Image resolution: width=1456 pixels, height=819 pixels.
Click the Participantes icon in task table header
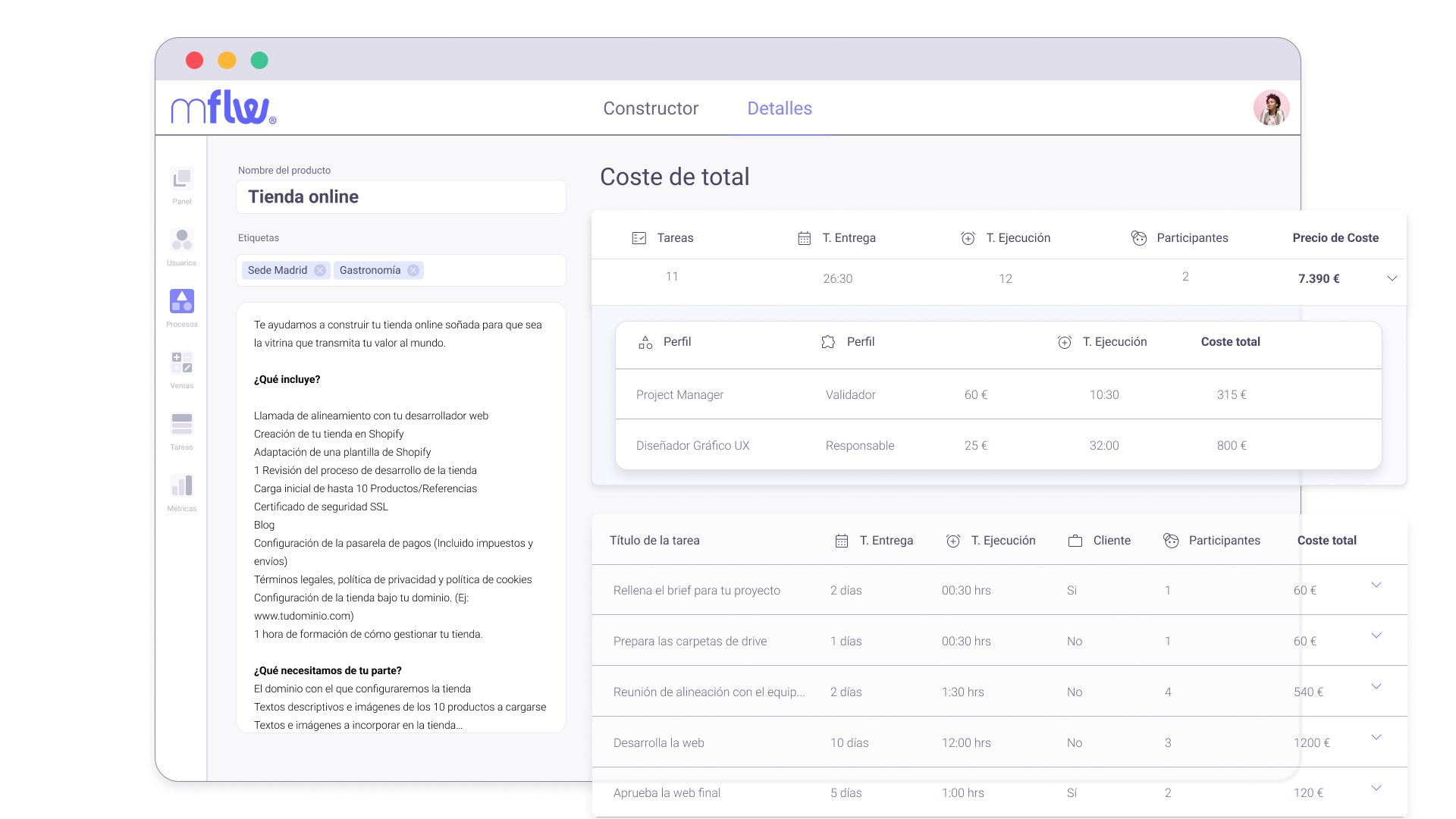click(1172, 541)
